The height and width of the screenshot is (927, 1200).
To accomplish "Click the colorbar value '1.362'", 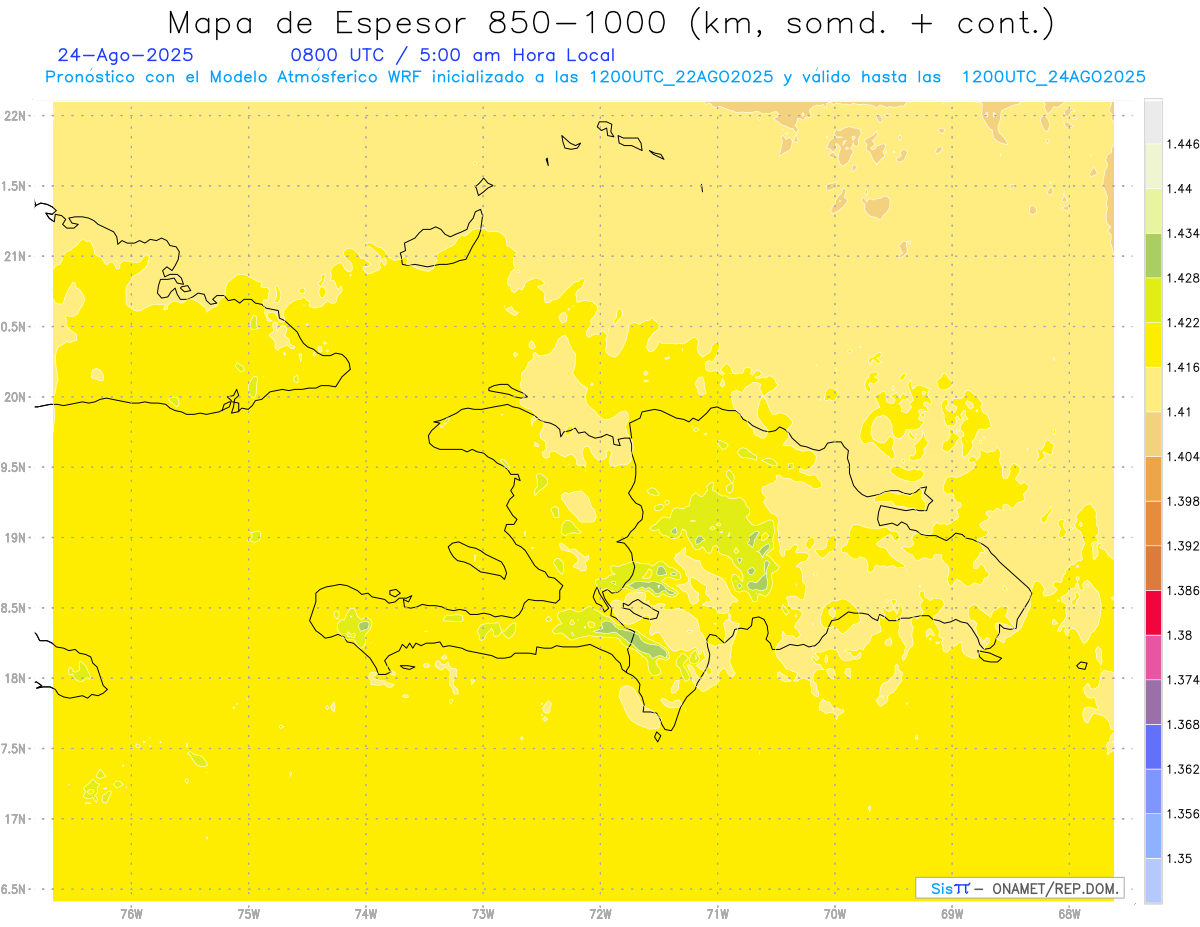I will [1183, 769].
